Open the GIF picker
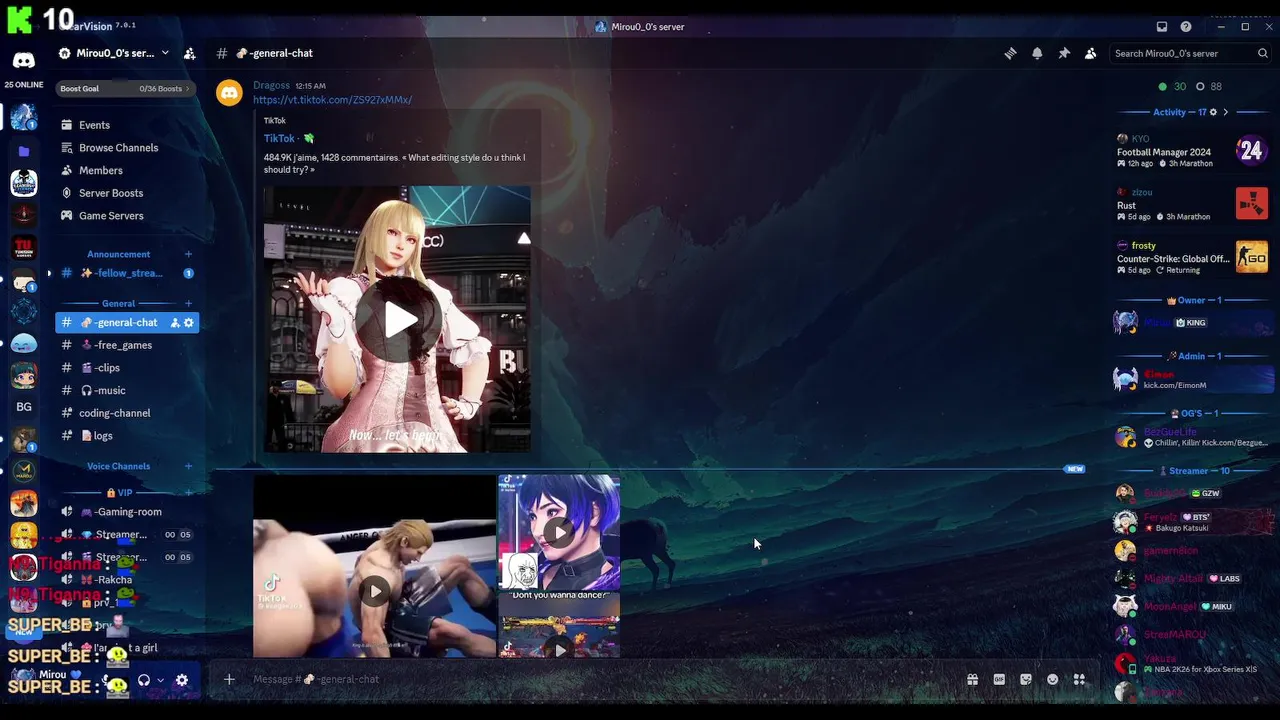This screenshot has width=1280, height=720. [999, 679]
